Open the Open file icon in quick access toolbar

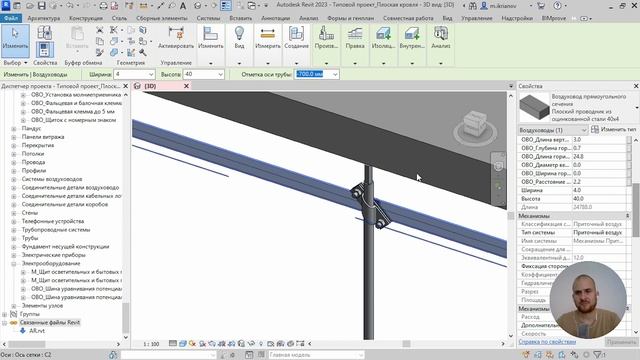point(30,6)
